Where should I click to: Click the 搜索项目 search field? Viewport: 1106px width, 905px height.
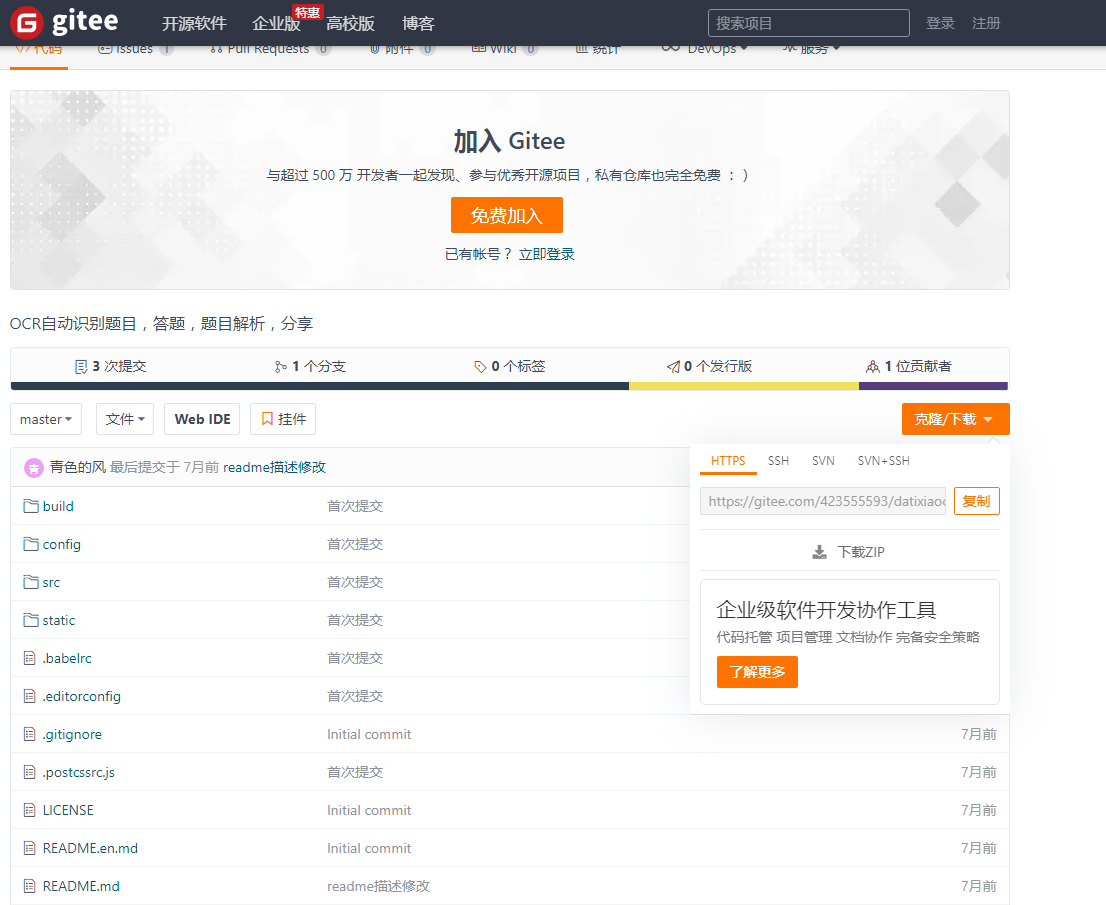(808, 22)
